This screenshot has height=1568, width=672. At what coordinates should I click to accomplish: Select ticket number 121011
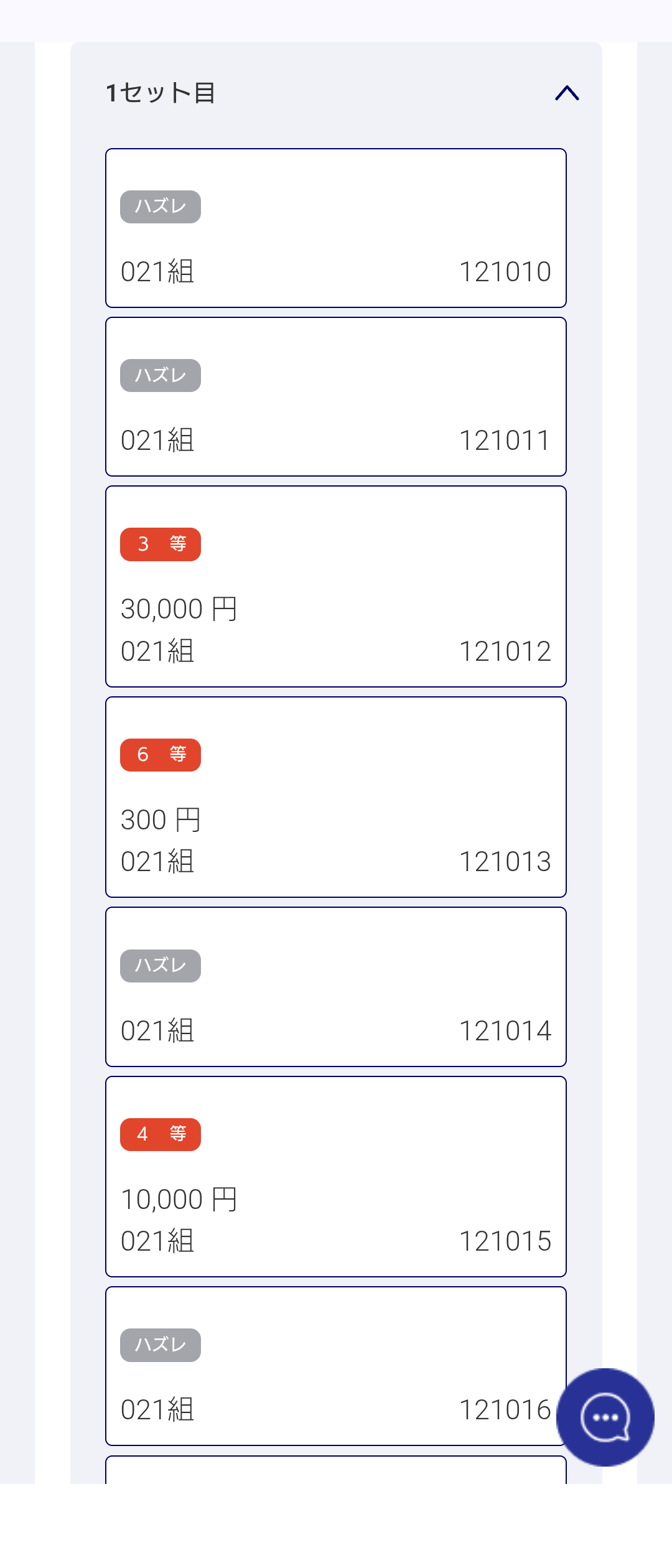click(x=505, y=441)
